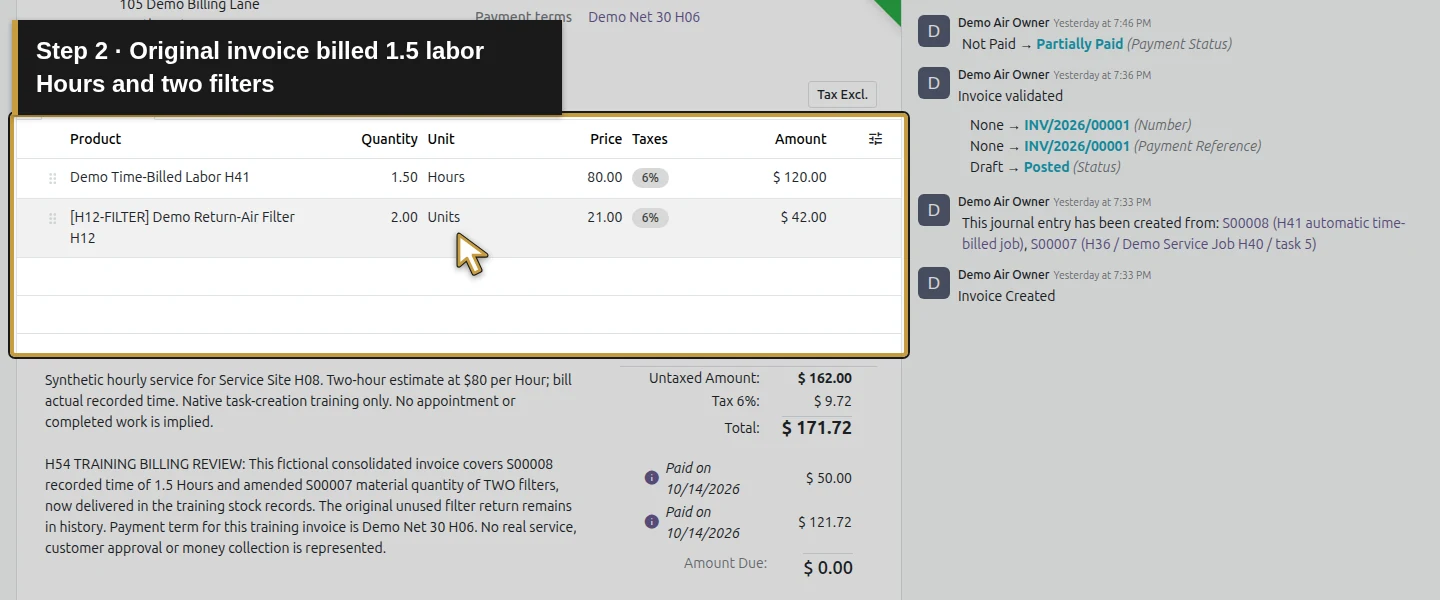This screenshot has height=600, width=1440.
Task: Click avatar on Partially Paid message
Action: coord(934,31)
